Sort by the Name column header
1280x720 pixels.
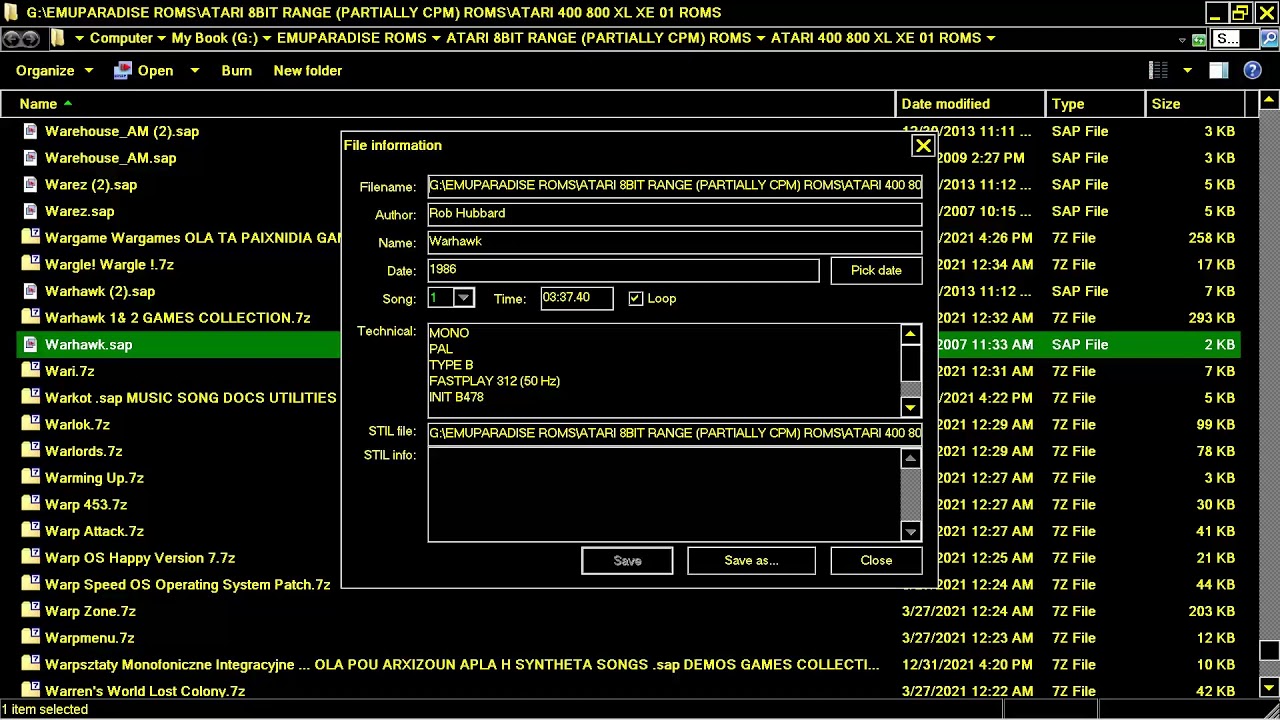pyautogui.click(x=448, y=104)
